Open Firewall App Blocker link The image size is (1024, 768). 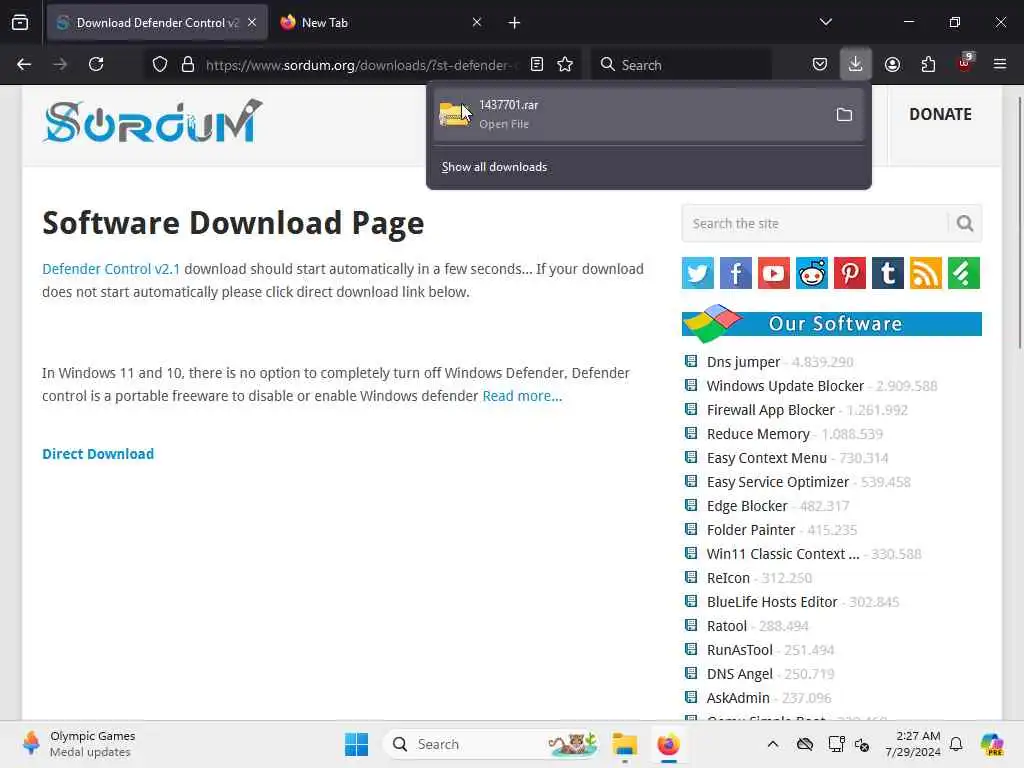(x=771, y=410)
